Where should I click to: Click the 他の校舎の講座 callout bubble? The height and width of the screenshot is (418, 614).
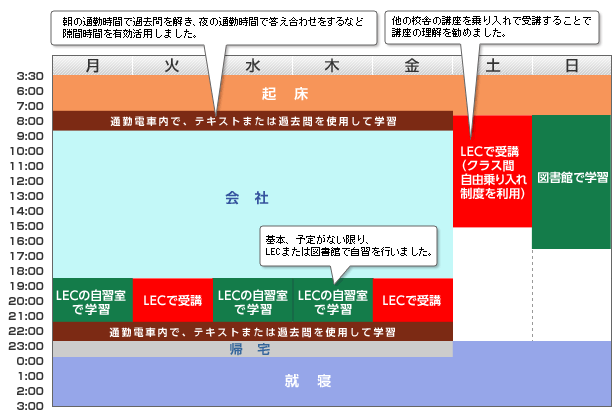click(492, 27)
